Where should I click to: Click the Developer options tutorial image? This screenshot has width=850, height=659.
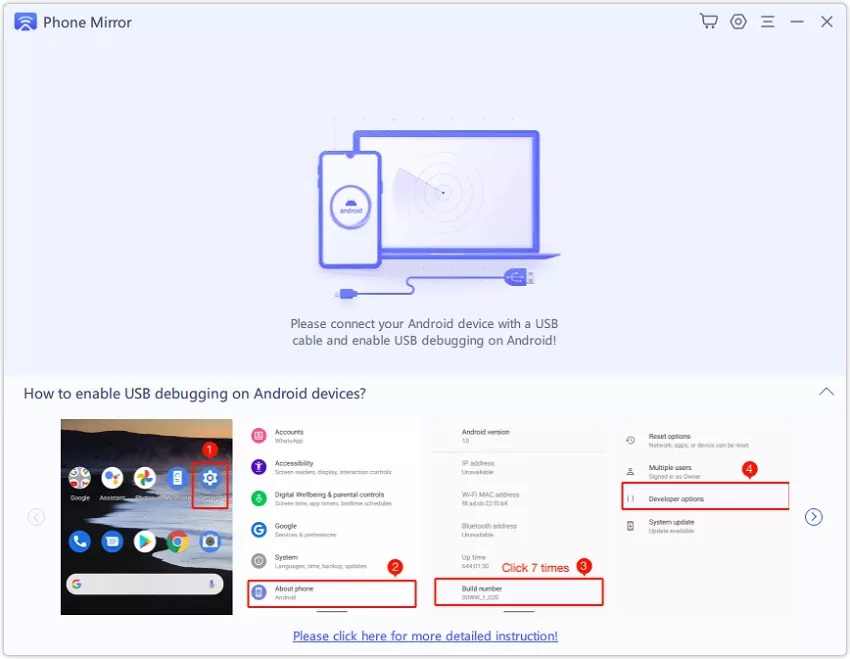tap(705, 516)
